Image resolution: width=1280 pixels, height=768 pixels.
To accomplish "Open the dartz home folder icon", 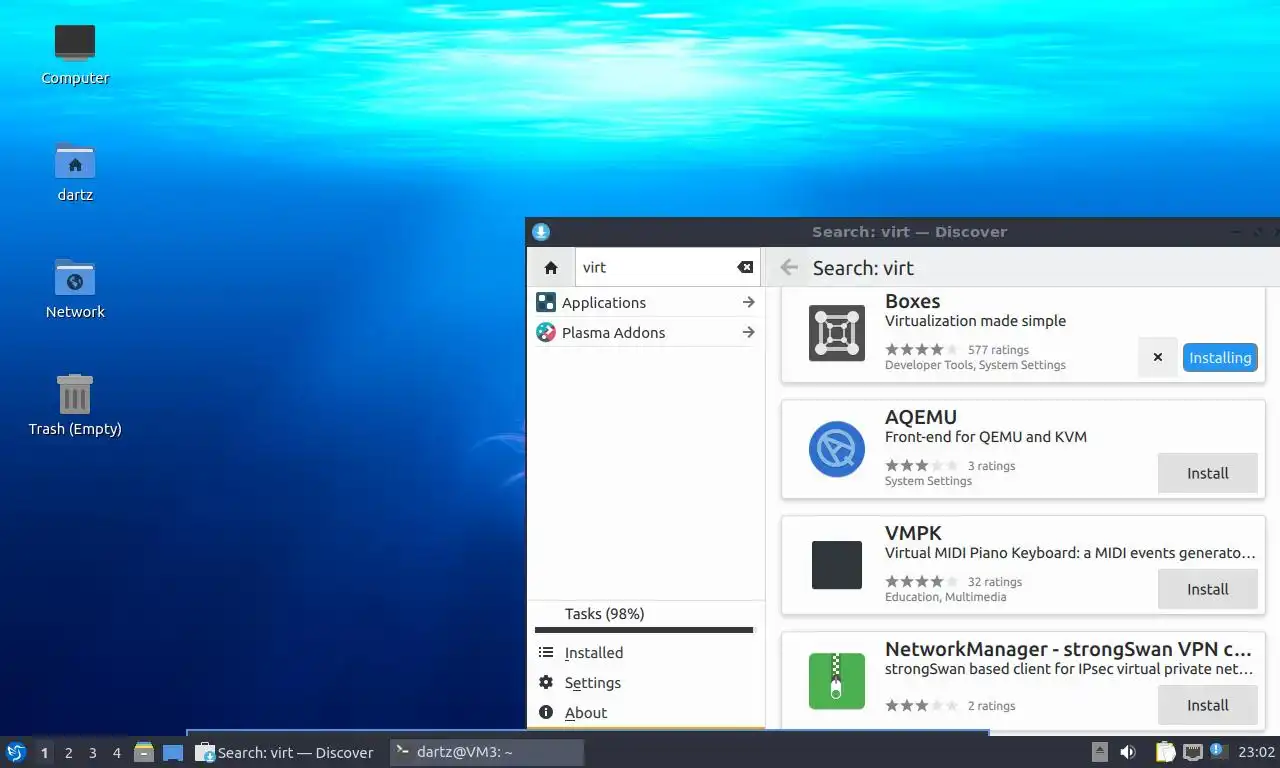I will (x=75, y=161).
